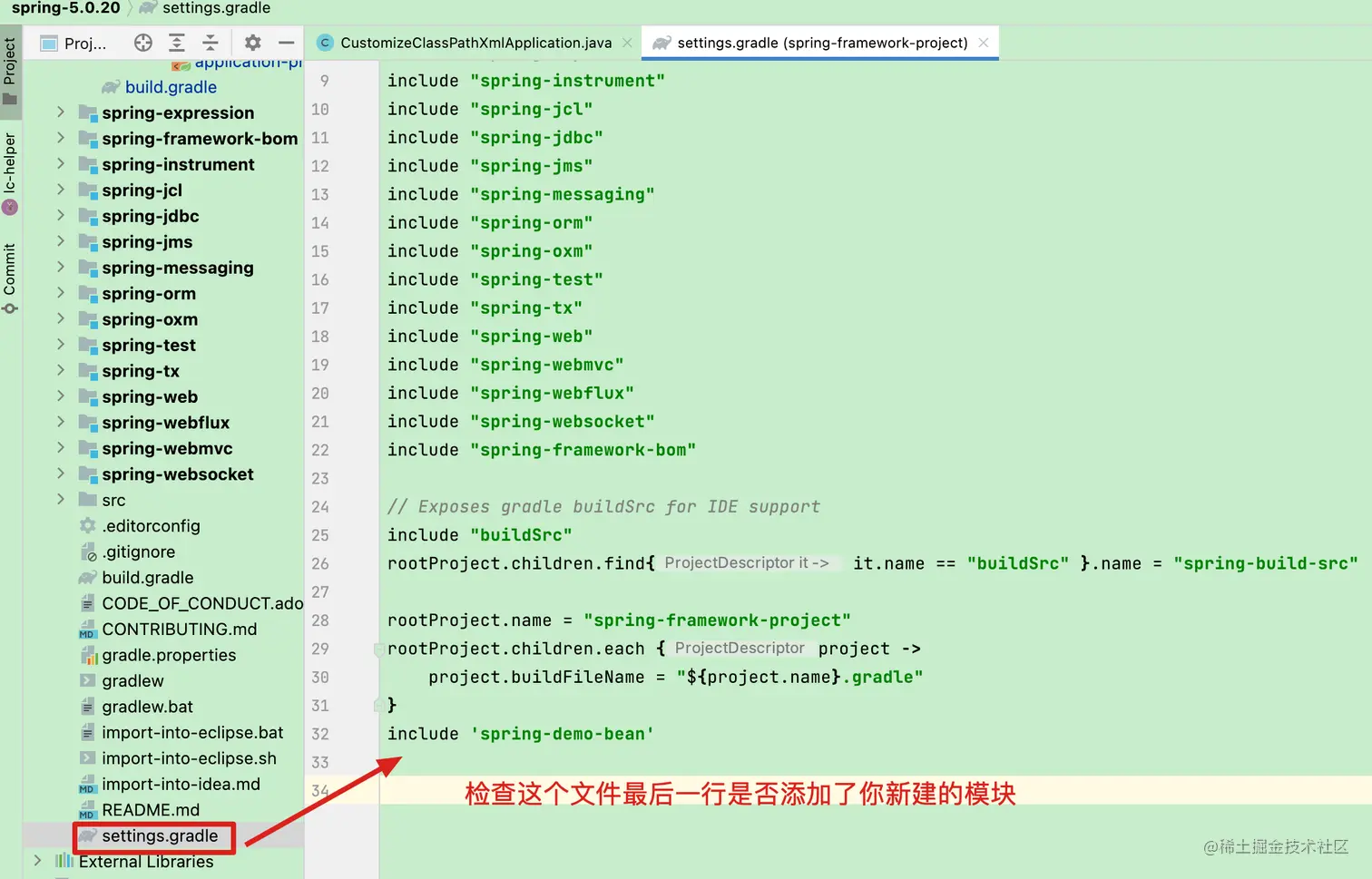The width and height of the screenshot is (1372, 879).
Task: Expand the spring-jdbc module
Action: pyautogui.click(x=61, y=216)
